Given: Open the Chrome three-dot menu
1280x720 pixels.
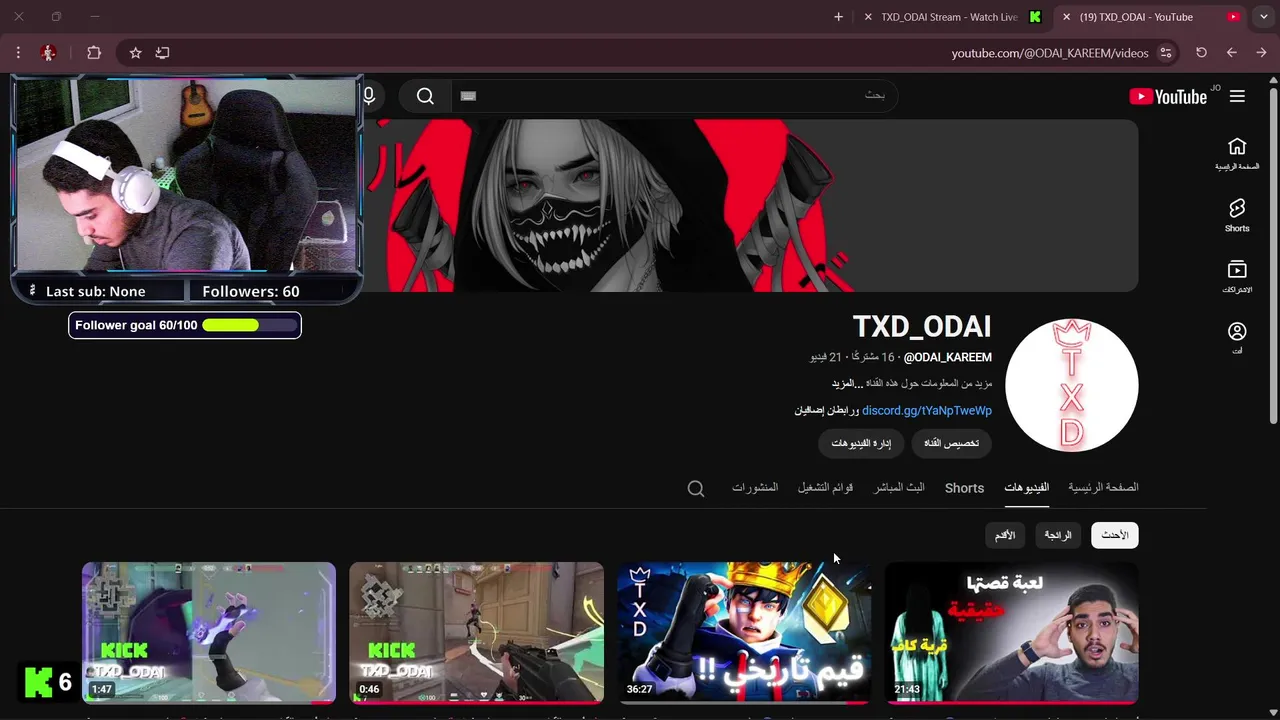Looking at the screenshot, I should (18, 53).
